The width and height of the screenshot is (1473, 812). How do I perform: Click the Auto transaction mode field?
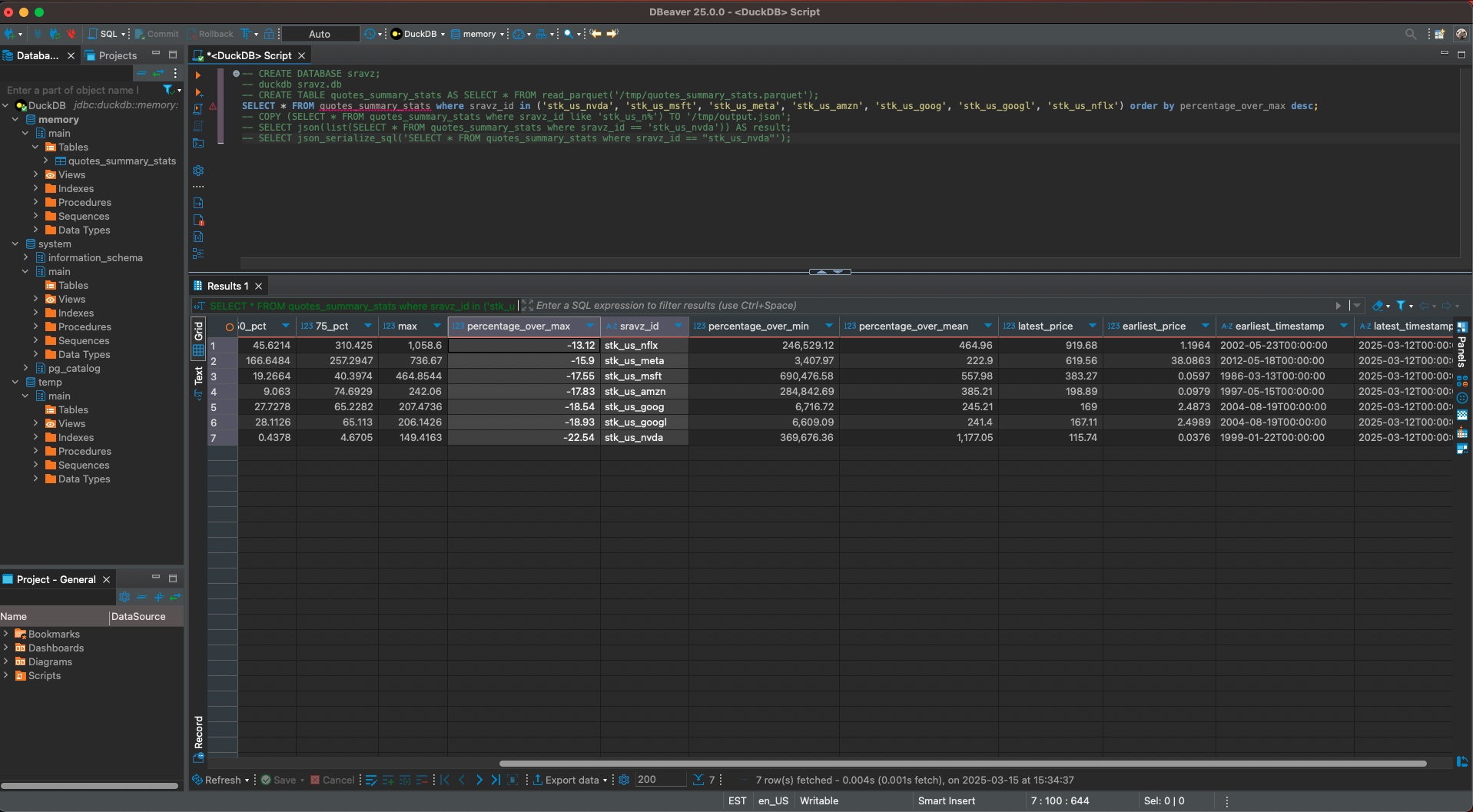(x=320, y=34)
